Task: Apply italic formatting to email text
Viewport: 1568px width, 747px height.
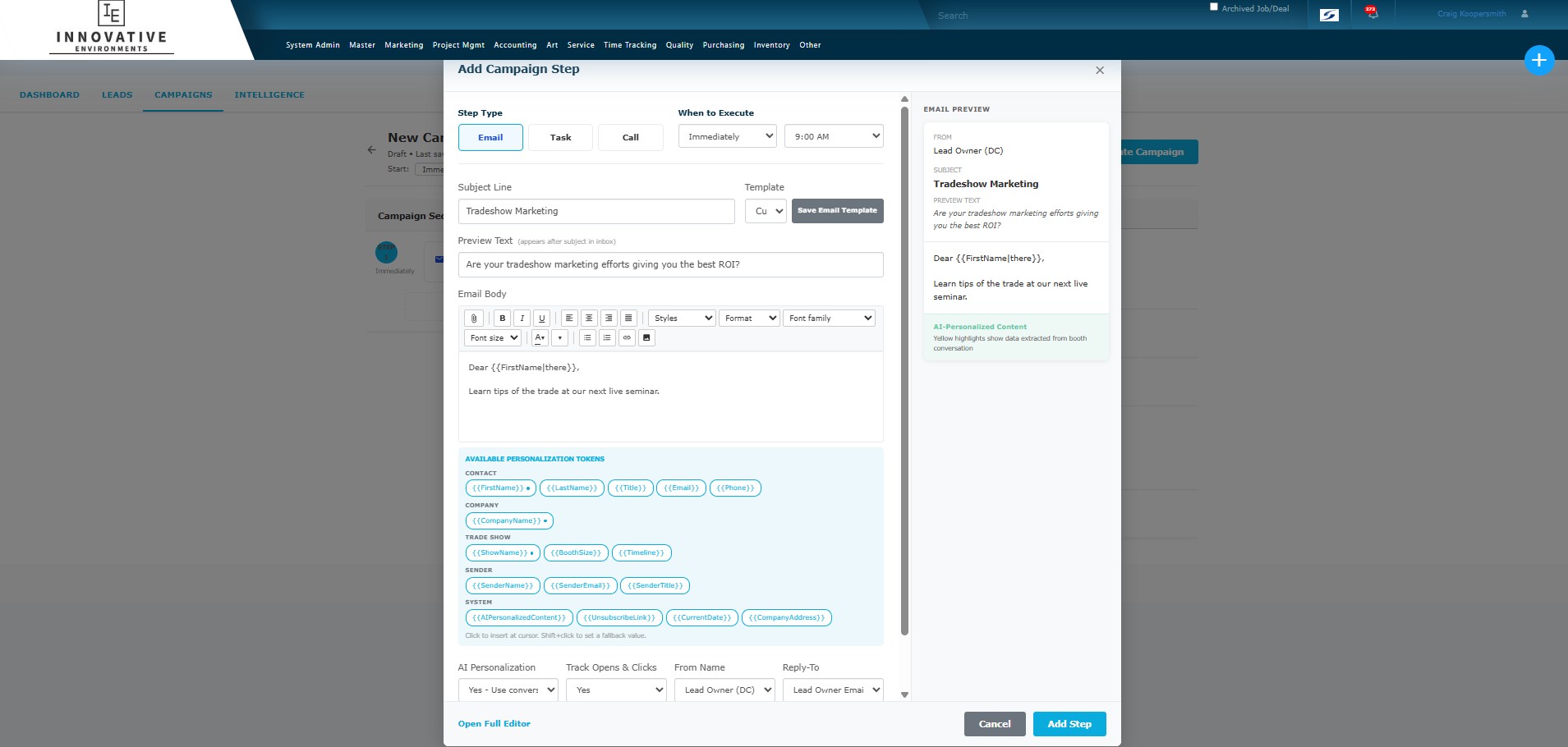Action: tap(522, 318)
